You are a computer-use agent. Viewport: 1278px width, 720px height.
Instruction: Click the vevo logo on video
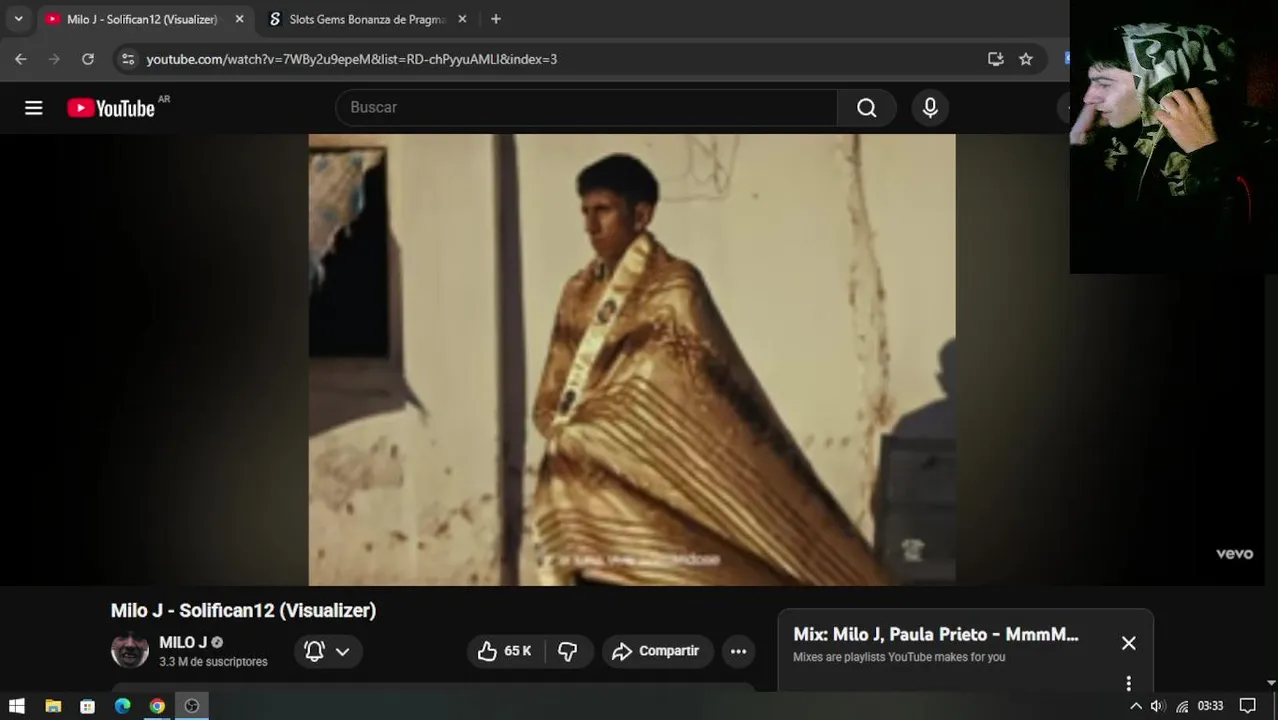pyautogui.click(x=1234, y=554)
